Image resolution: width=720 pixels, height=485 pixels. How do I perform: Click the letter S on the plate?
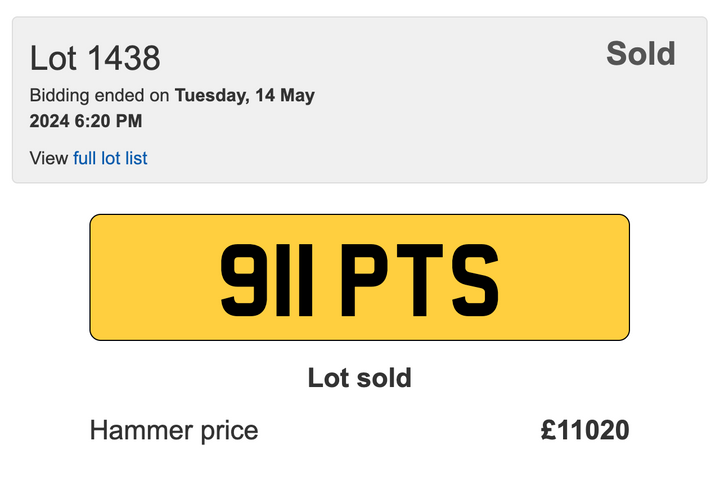474,277
